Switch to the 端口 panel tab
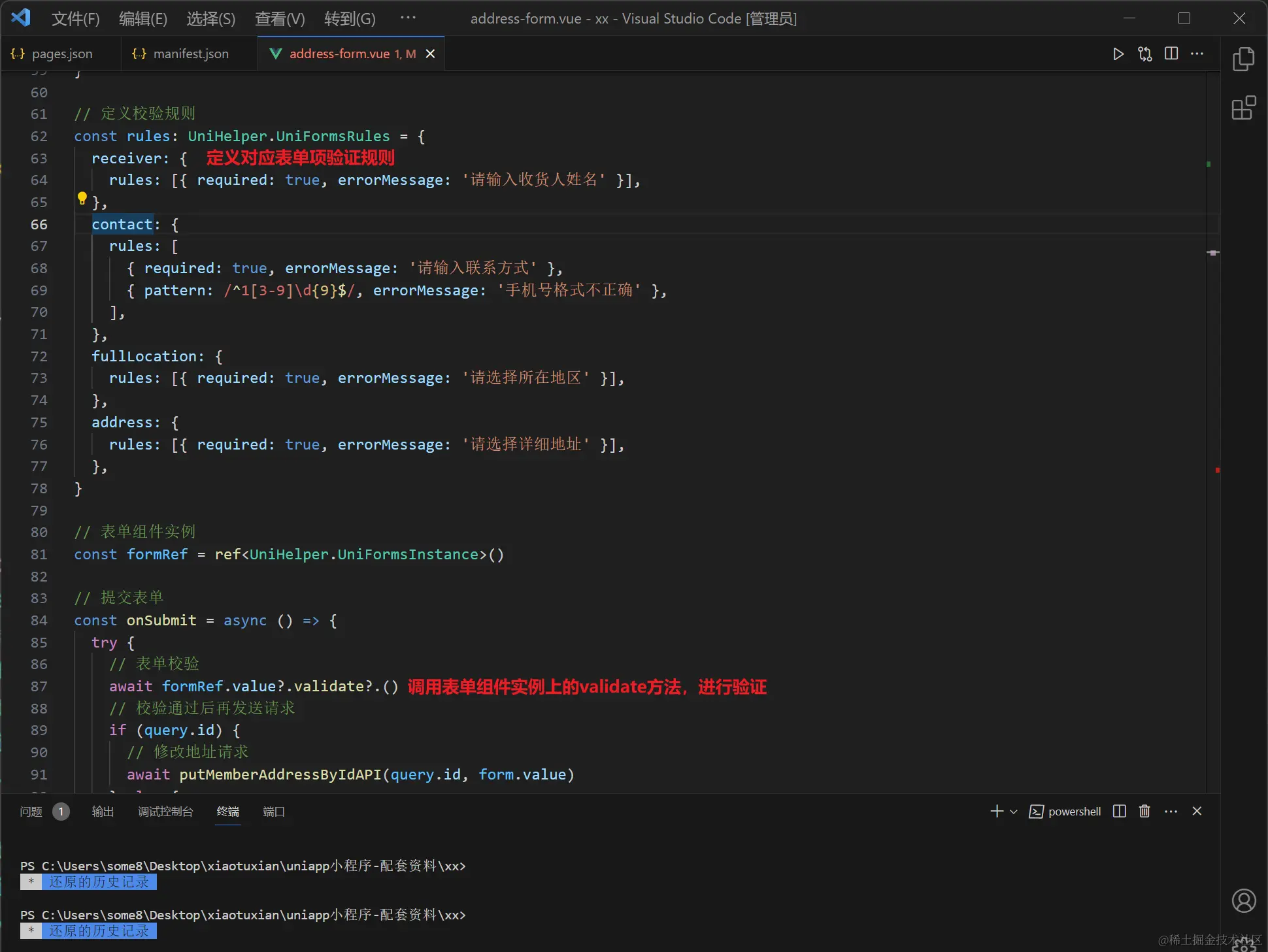The width and height of the screenshot is (1268, 952). pos(273,812)
